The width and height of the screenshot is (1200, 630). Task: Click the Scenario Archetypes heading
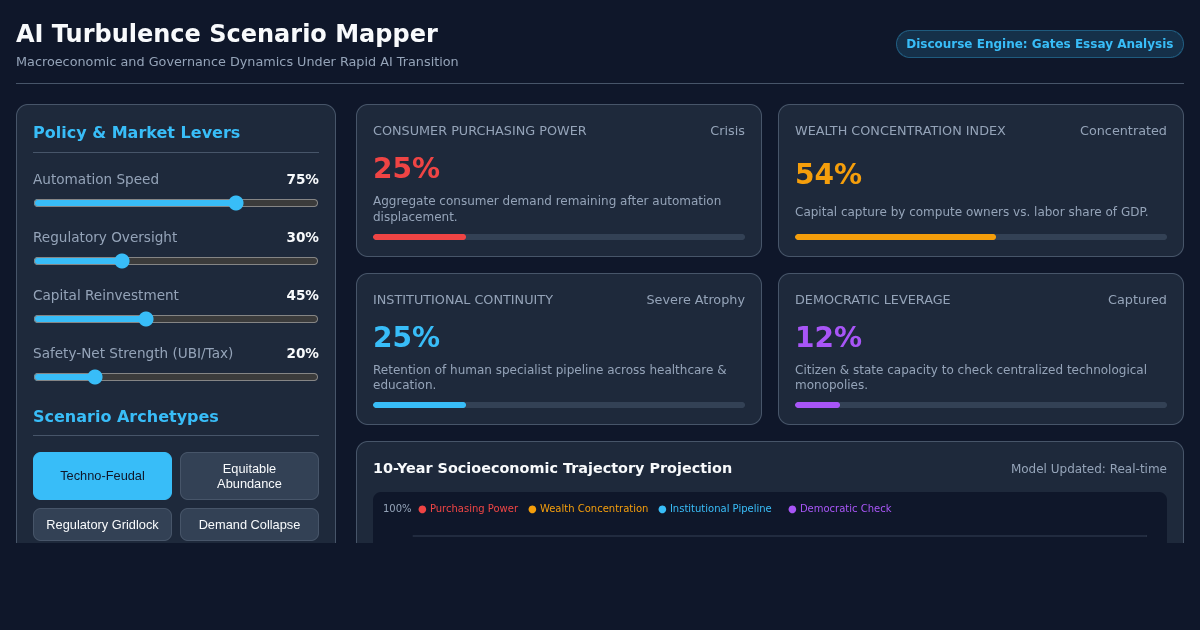125,416
